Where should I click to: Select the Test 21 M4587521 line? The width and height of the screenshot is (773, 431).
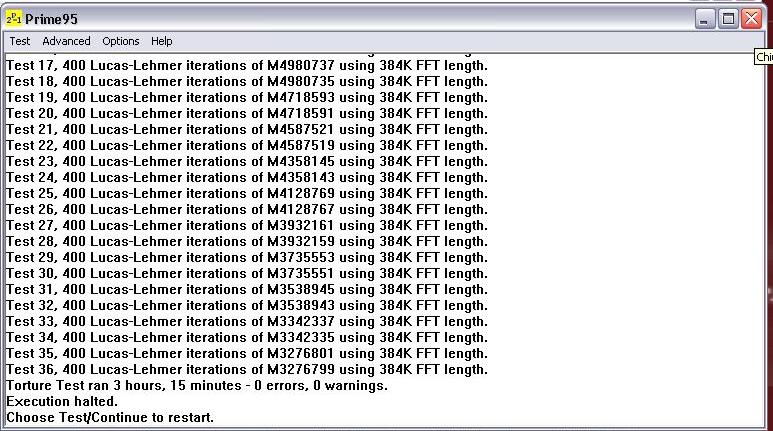[246, 129]
